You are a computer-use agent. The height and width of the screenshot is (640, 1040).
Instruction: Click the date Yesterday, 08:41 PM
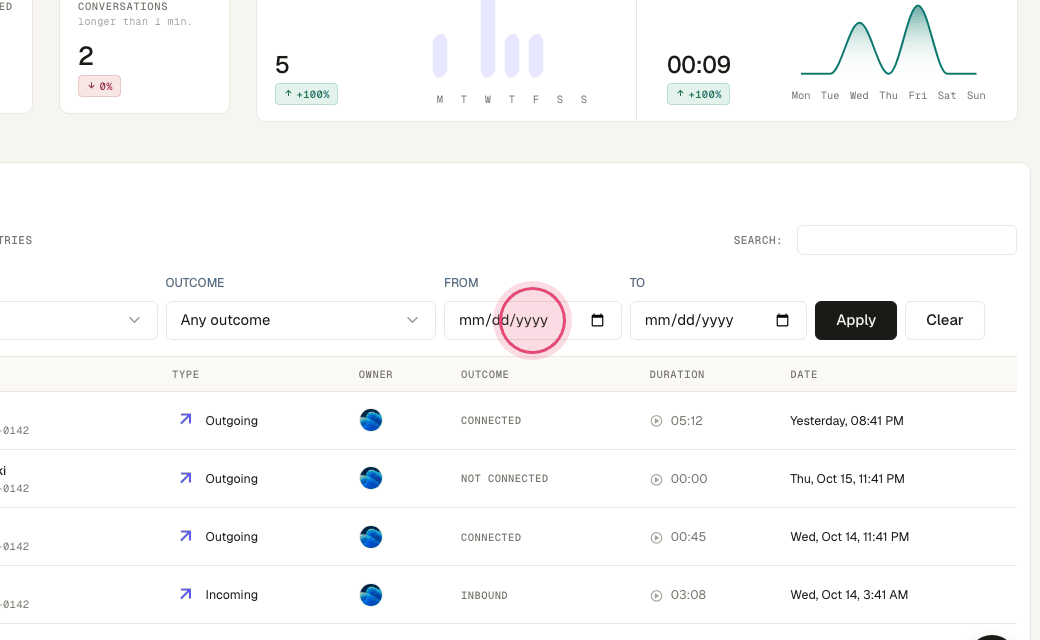[847, 420]
